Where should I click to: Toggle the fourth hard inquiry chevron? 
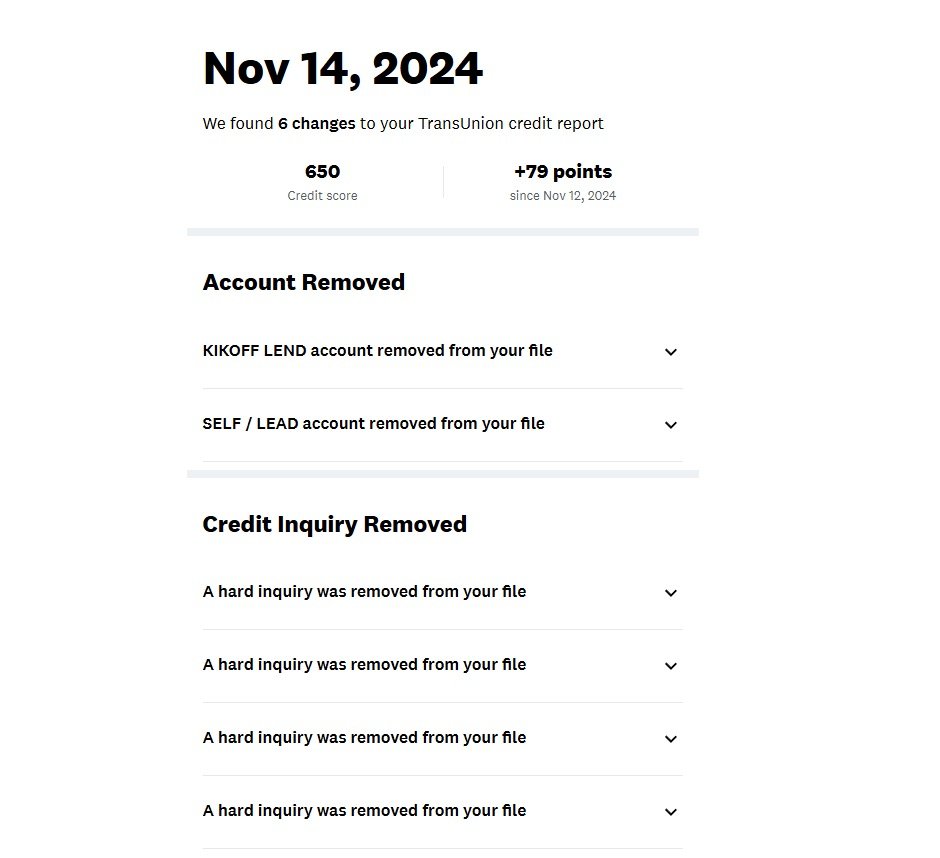click(671, 812)
